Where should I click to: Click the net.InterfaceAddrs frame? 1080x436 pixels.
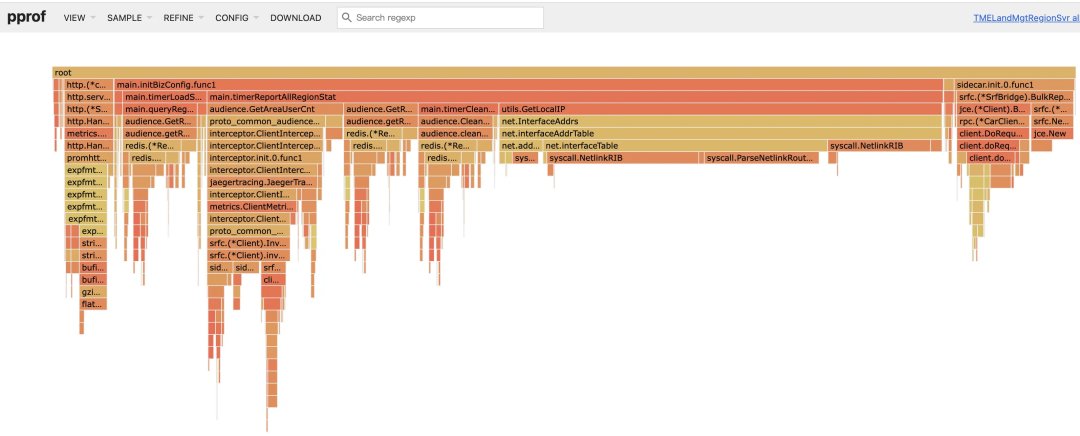pos(720,122)
